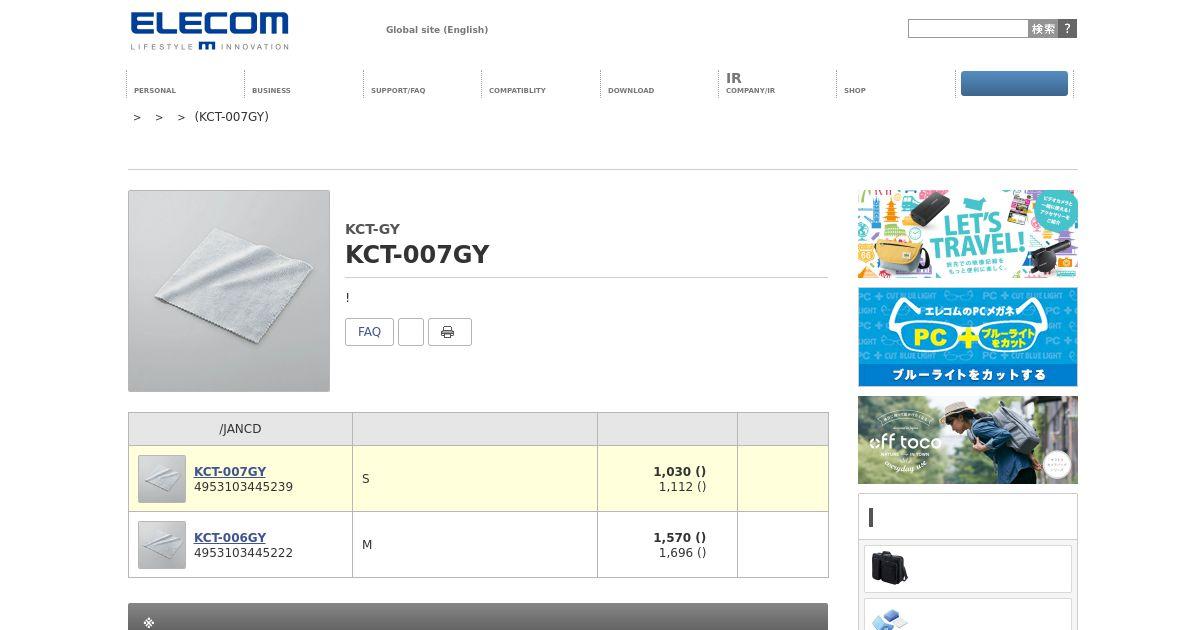Open the BUSINESS menu
Screen dimensions: 1200x630
pos(271,90)
